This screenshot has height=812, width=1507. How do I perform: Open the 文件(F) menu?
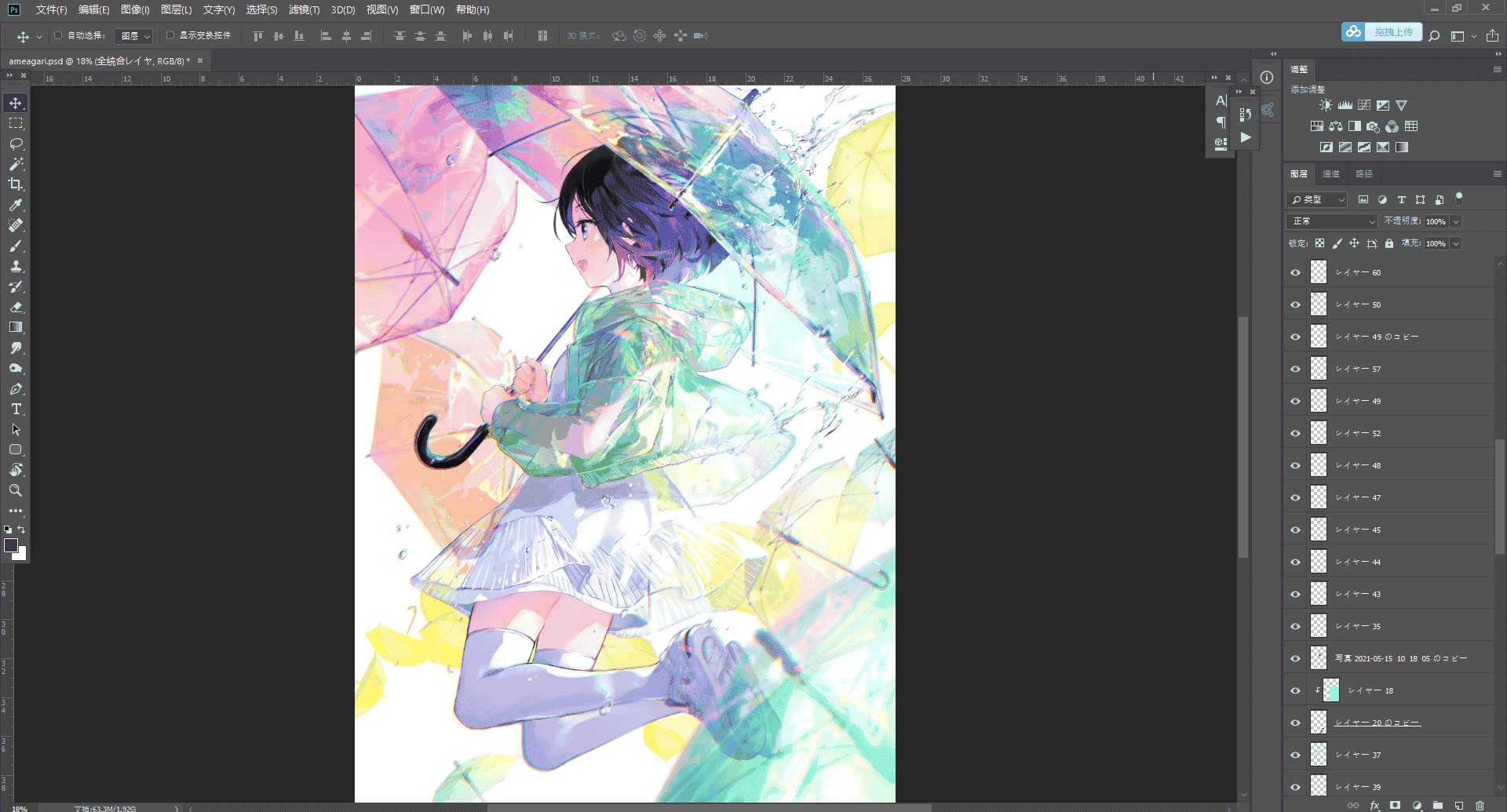[x=51, y=9]
